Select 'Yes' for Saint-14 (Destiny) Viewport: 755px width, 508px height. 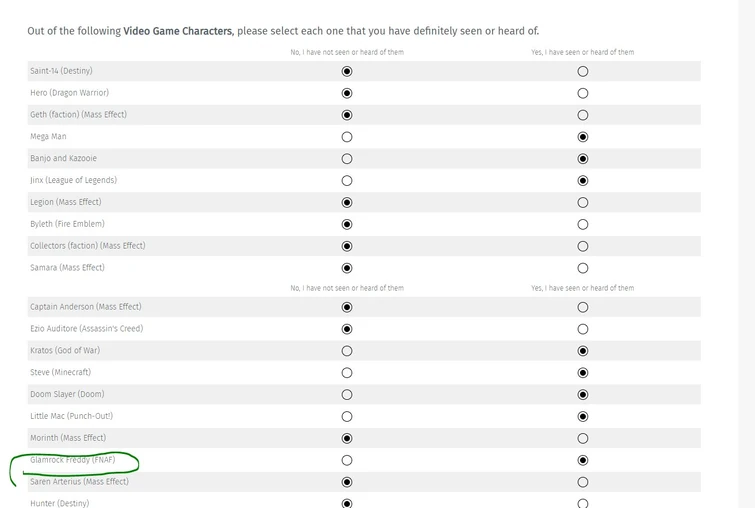(583, 71)
